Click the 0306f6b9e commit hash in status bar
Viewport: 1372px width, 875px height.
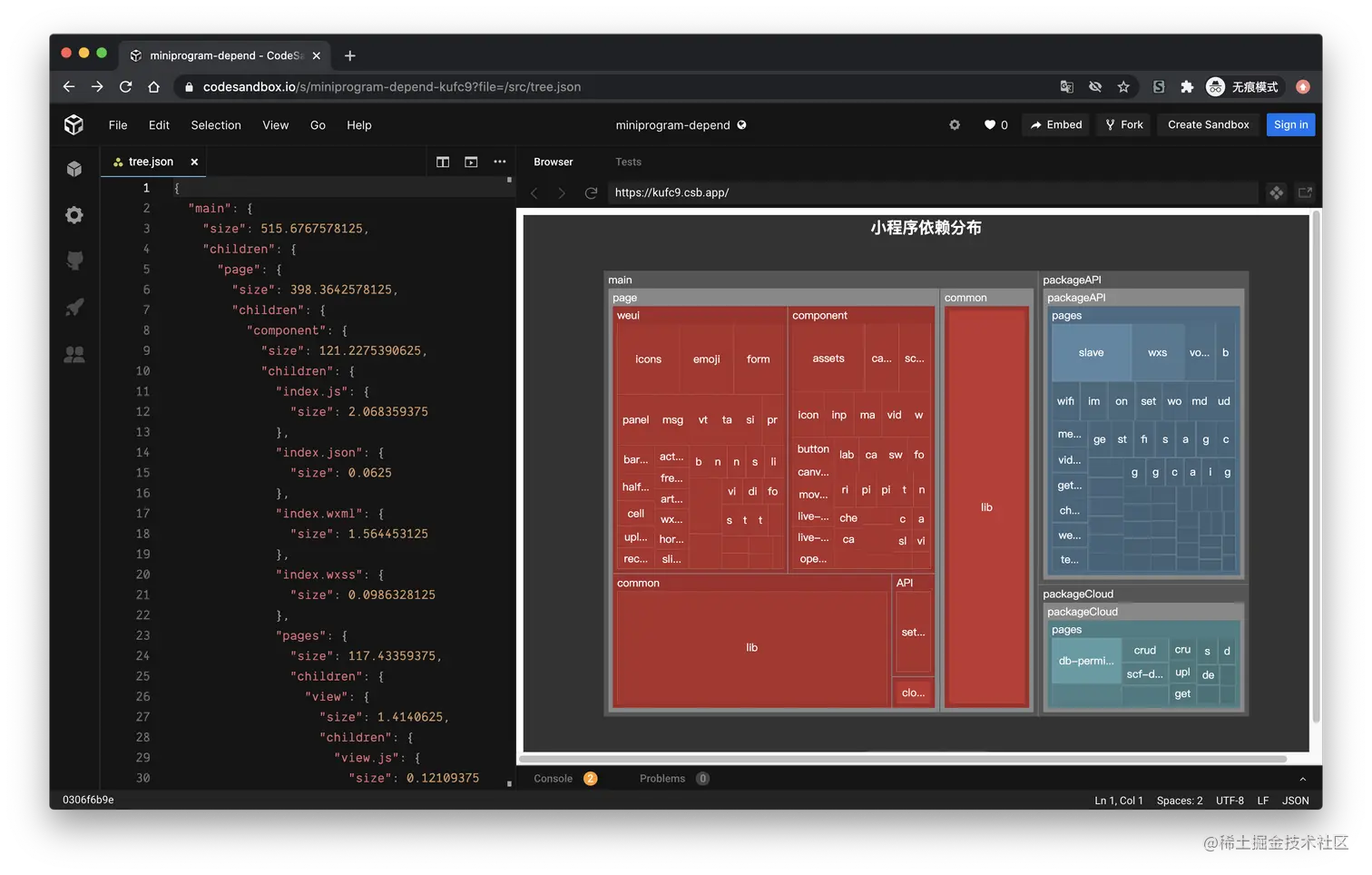coord(88,800)
